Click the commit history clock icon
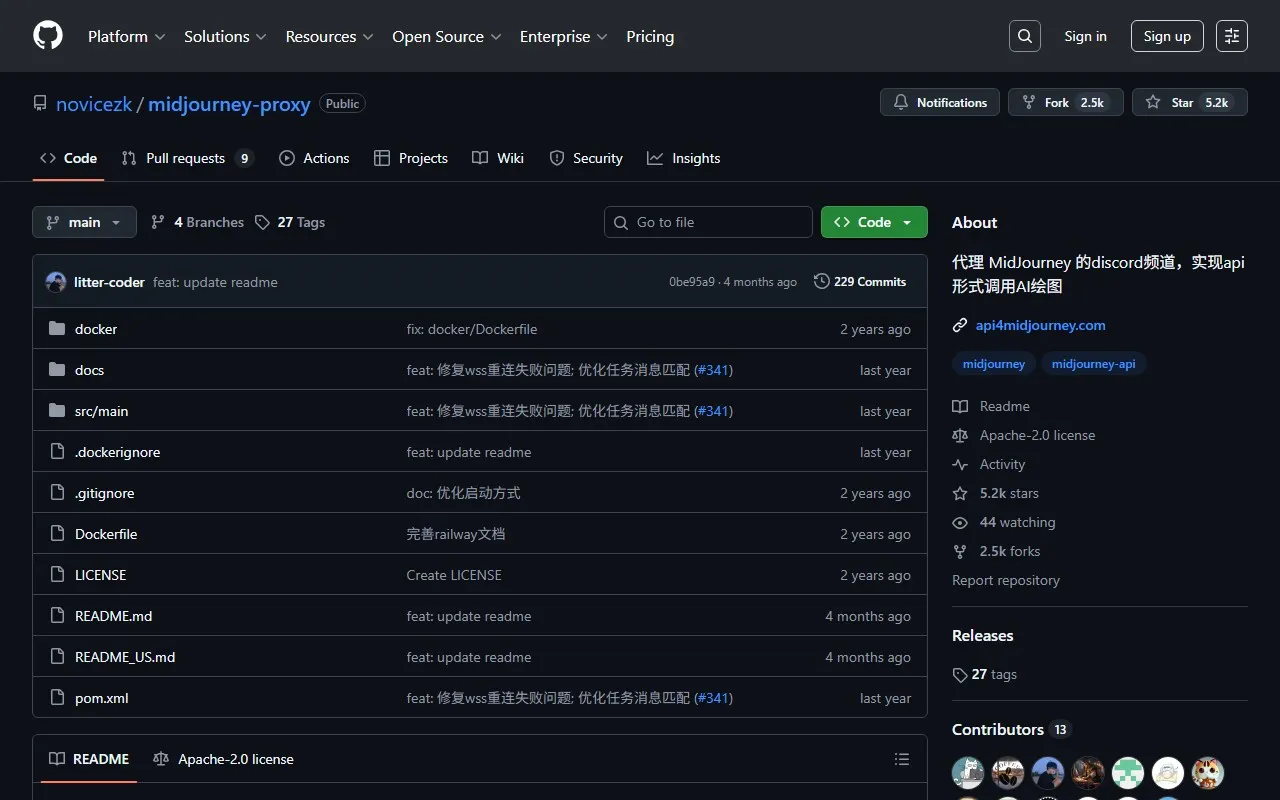The height and width of the screenshot is (800, 1280). (822, 282)
